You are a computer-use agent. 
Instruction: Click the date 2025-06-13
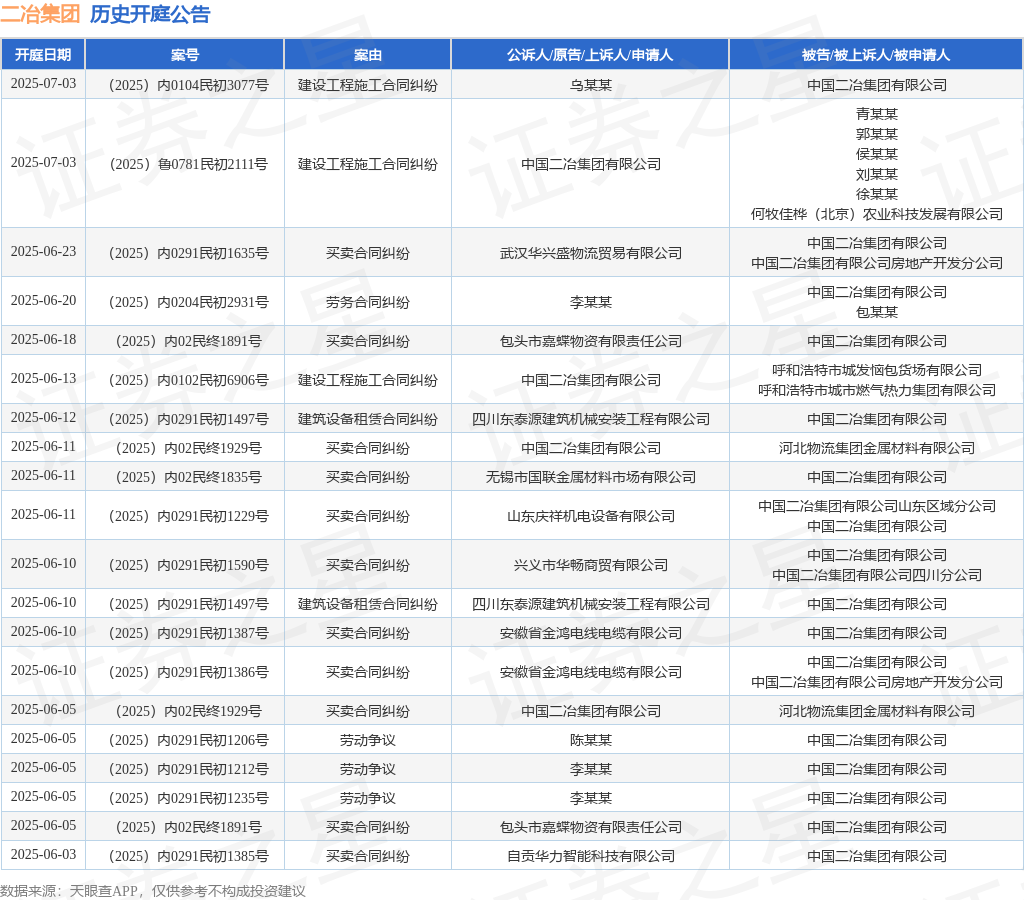click(43, 379)
